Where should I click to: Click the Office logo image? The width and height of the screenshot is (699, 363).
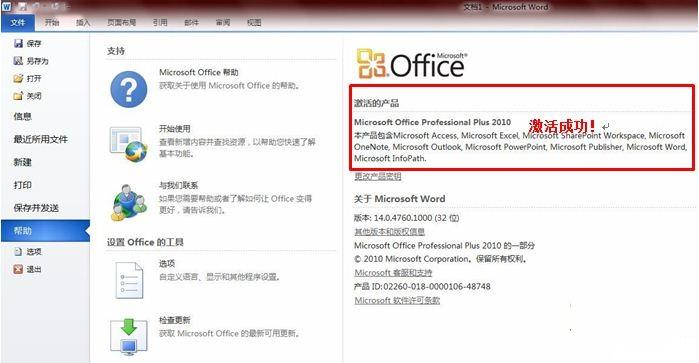tap(411, 64)
